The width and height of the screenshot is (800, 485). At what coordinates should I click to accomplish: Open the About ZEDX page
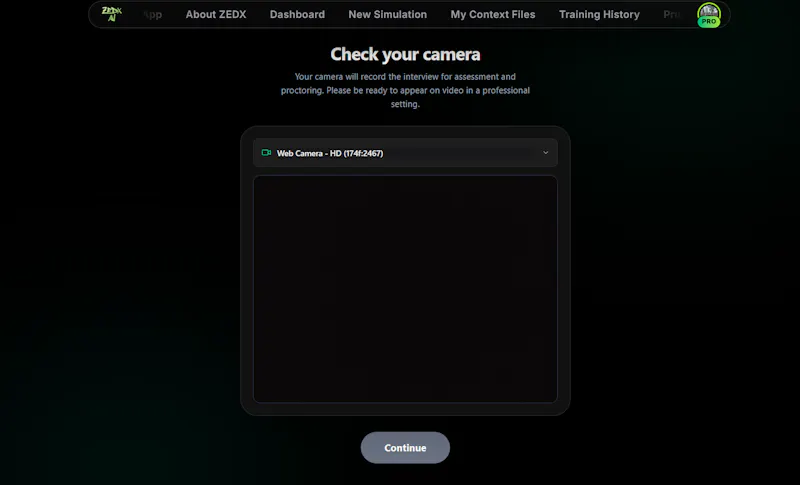click(216, 14)
